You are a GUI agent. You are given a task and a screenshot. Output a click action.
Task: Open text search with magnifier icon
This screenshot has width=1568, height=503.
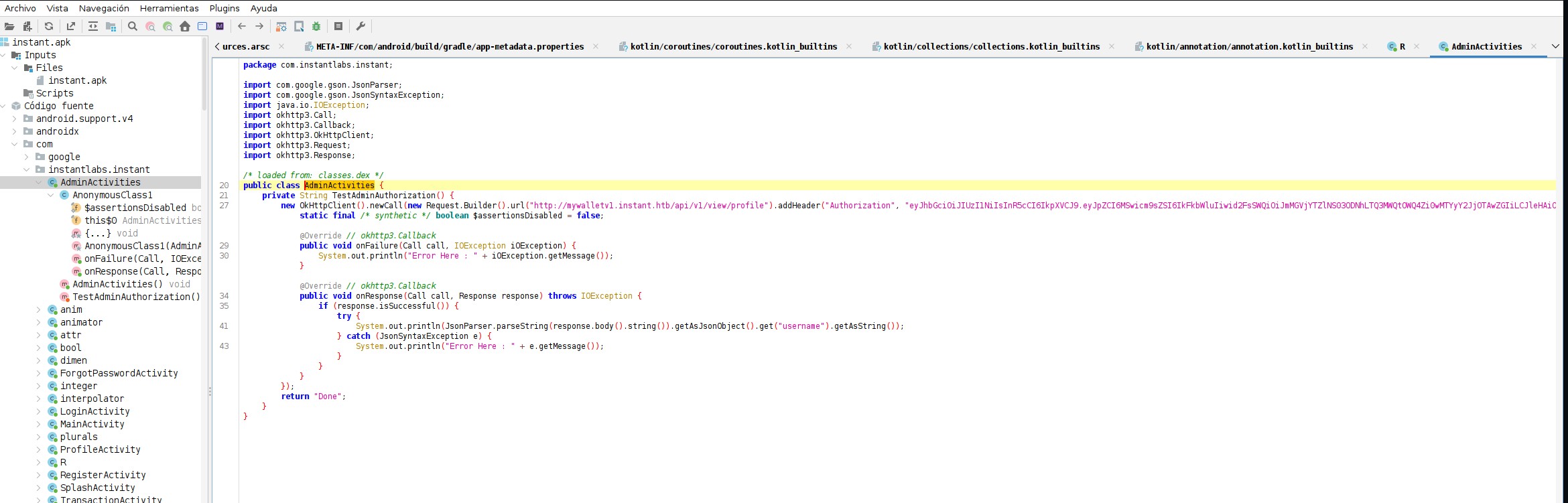133,27
